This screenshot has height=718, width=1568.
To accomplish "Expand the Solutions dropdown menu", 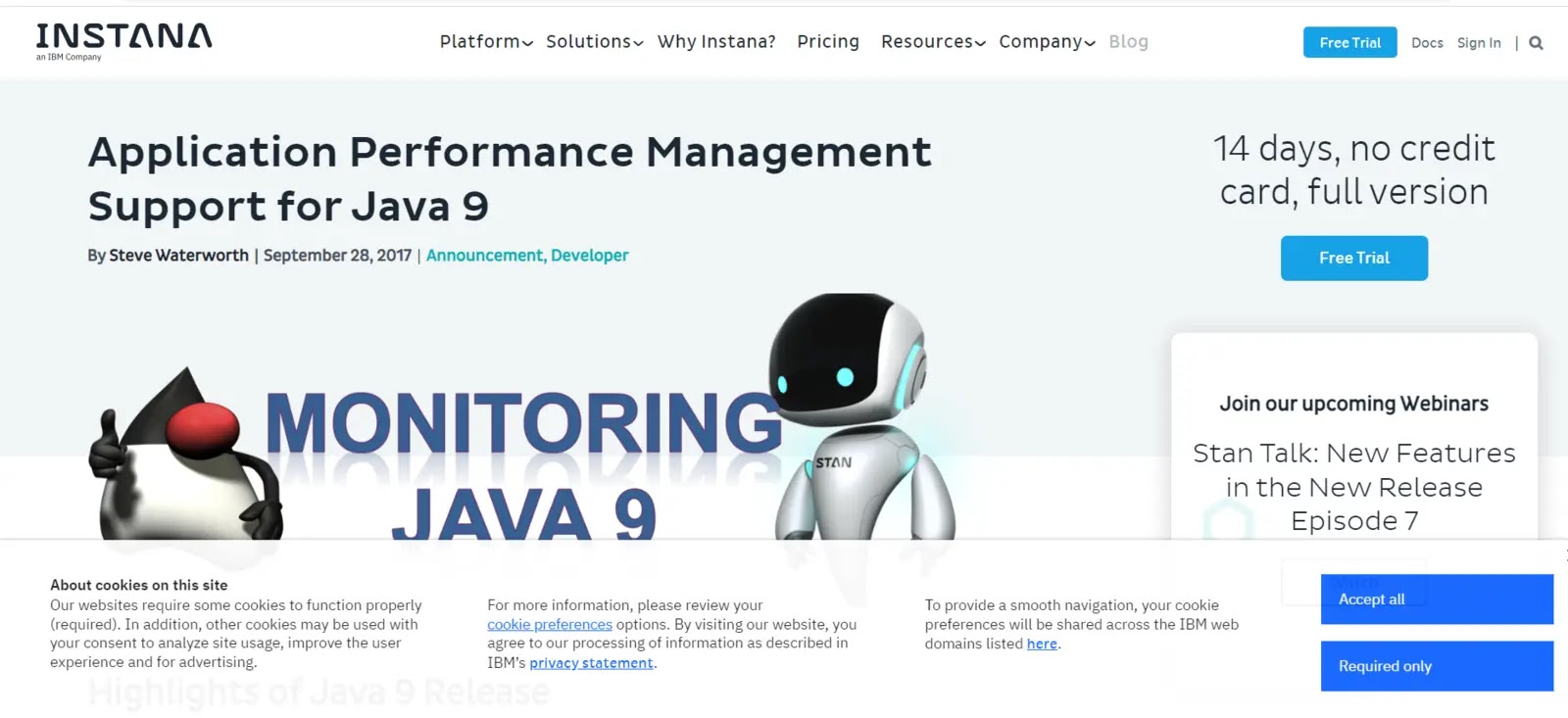I will pos(594,41).
